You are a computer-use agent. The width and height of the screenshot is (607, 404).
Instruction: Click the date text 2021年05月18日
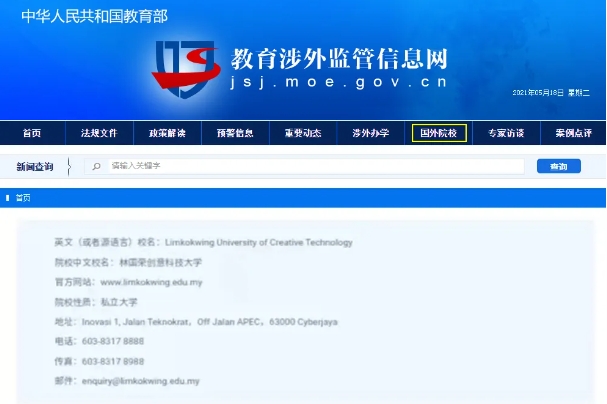(538, 92)
